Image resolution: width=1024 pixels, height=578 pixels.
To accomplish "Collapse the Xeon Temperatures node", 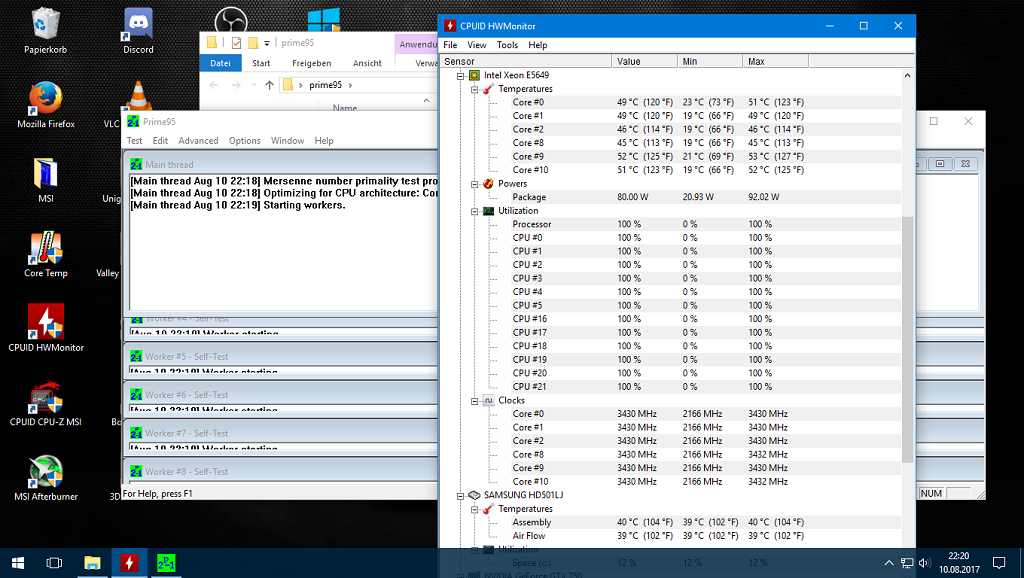I will [x=475, y=89].
